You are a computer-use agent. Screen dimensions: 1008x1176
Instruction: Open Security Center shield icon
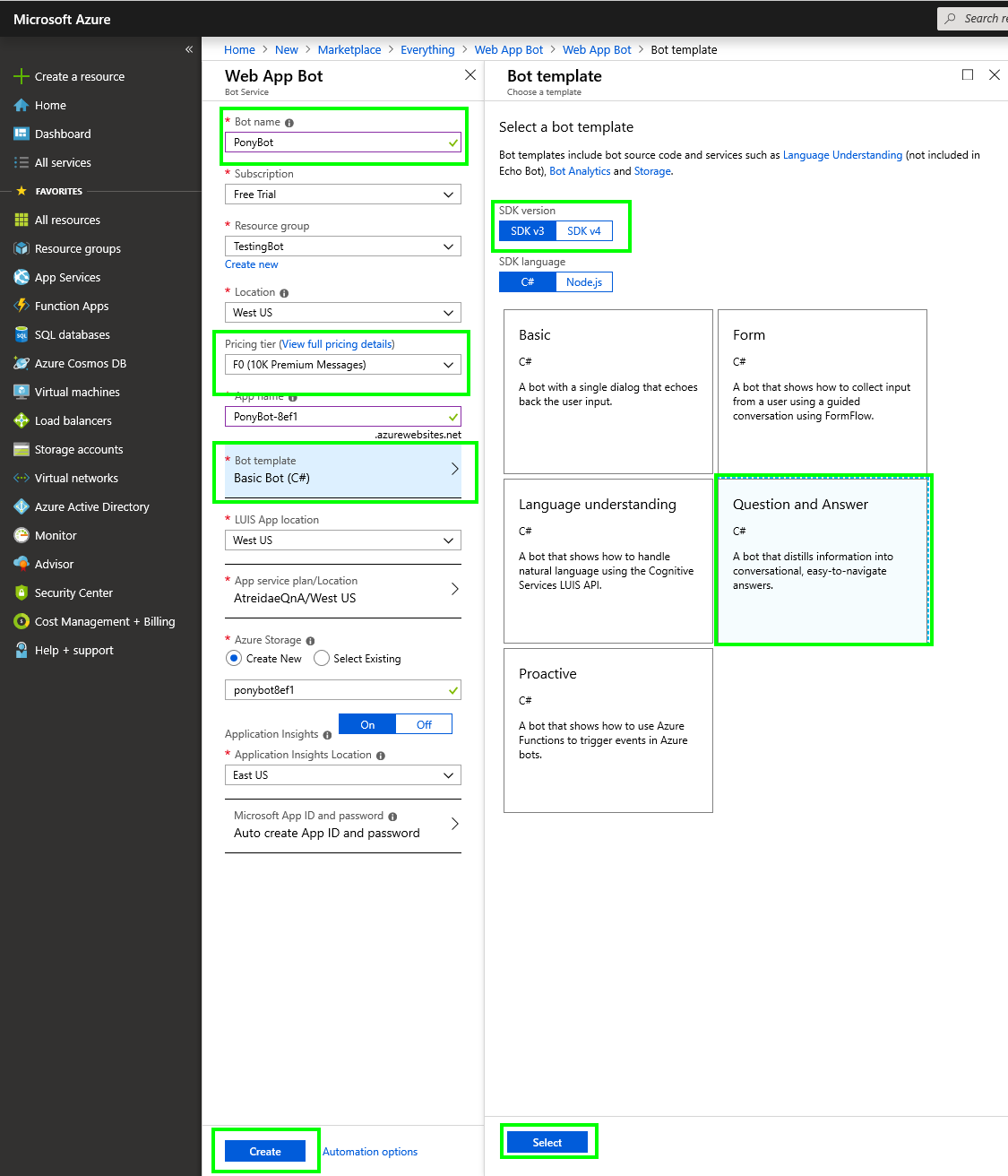(22, 592)
